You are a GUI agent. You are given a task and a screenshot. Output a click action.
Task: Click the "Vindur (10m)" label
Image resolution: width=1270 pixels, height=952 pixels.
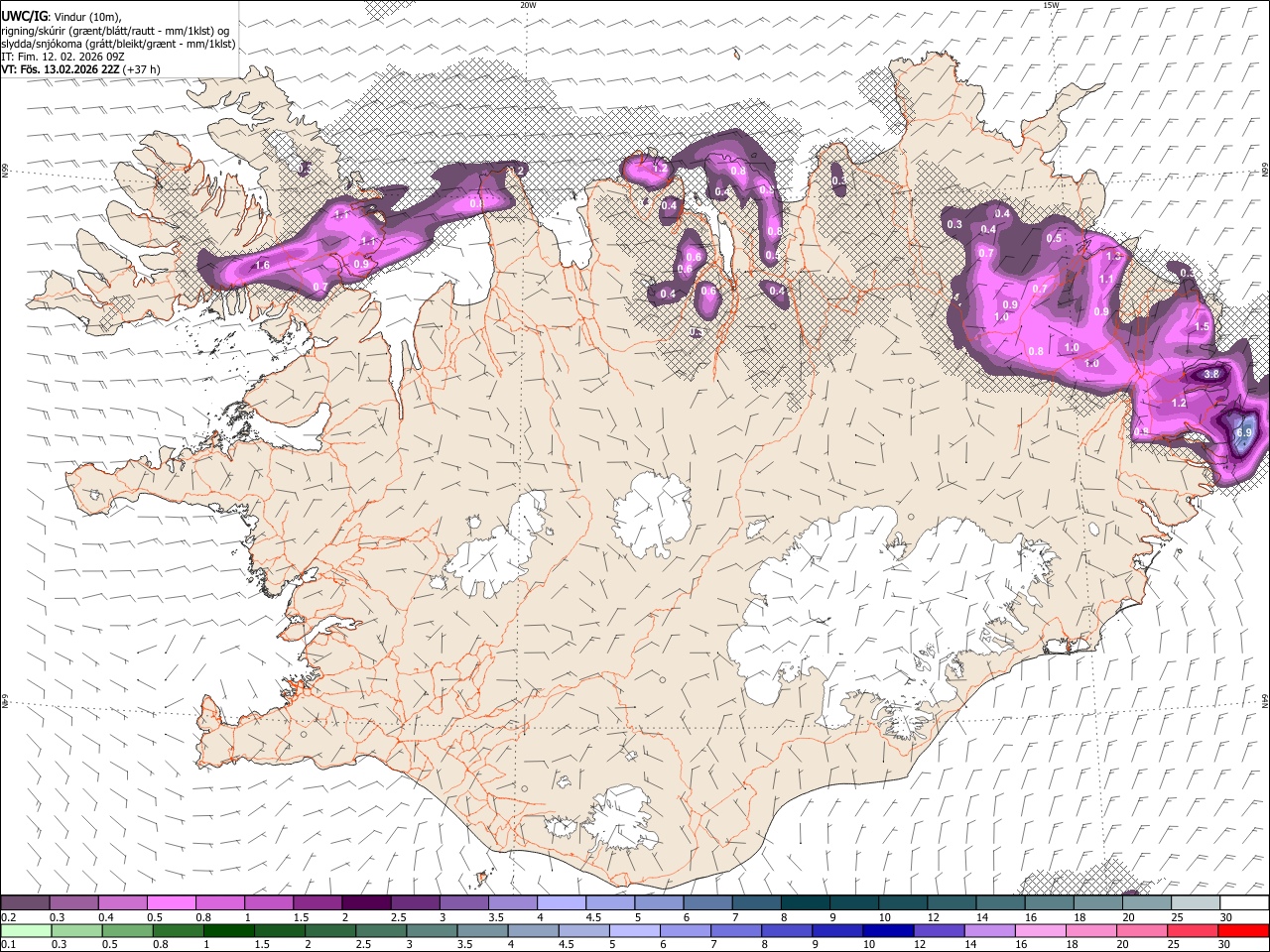[87, 17]
